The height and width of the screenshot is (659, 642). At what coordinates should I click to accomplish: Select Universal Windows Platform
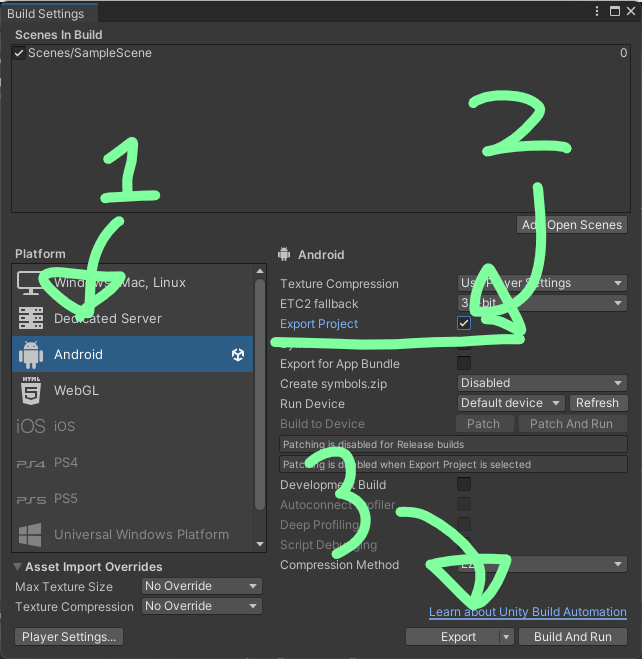pyautogui.click(x=132, y=534)
